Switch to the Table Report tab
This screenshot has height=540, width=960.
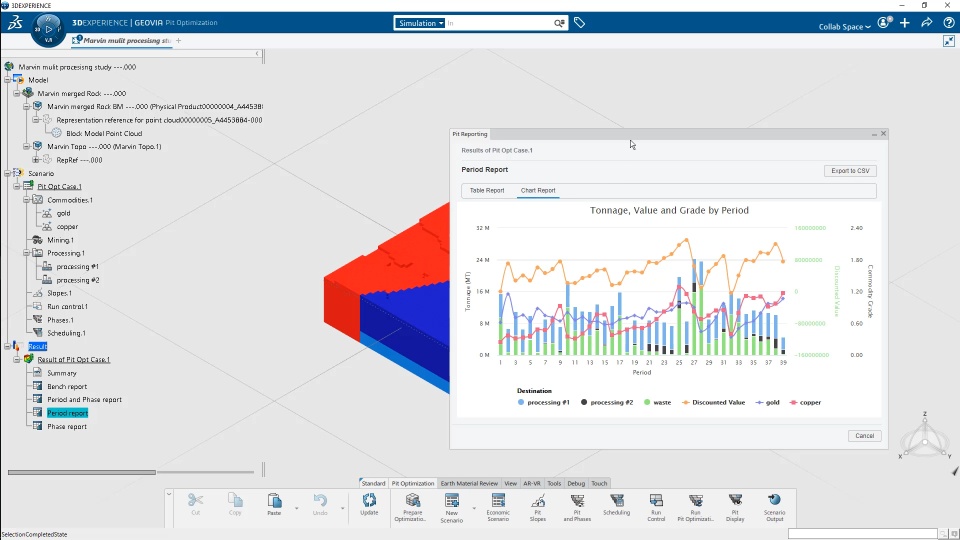[x=487, y=190]
